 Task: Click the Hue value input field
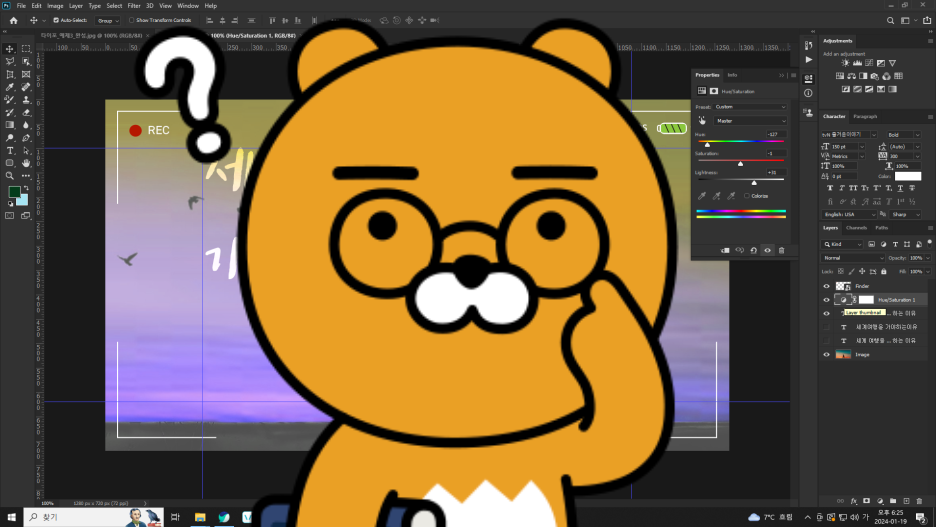coord(775,134)
